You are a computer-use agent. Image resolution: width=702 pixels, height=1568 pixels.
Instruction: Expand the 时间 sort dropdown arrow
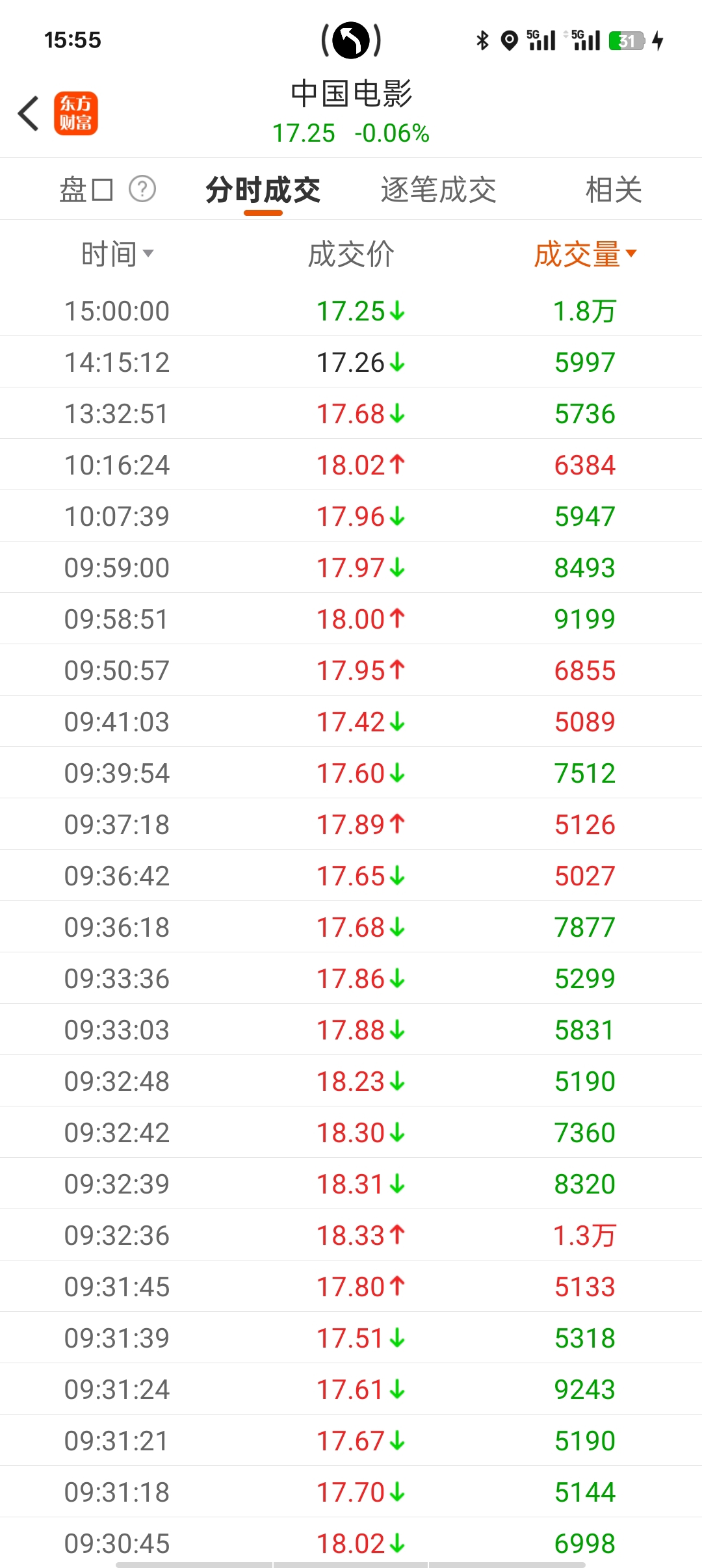pos(148,254)
